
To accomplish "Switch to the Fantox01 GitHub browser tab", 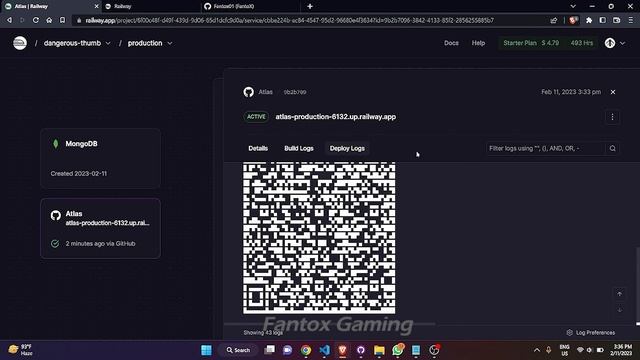I will tap(250, 7).
